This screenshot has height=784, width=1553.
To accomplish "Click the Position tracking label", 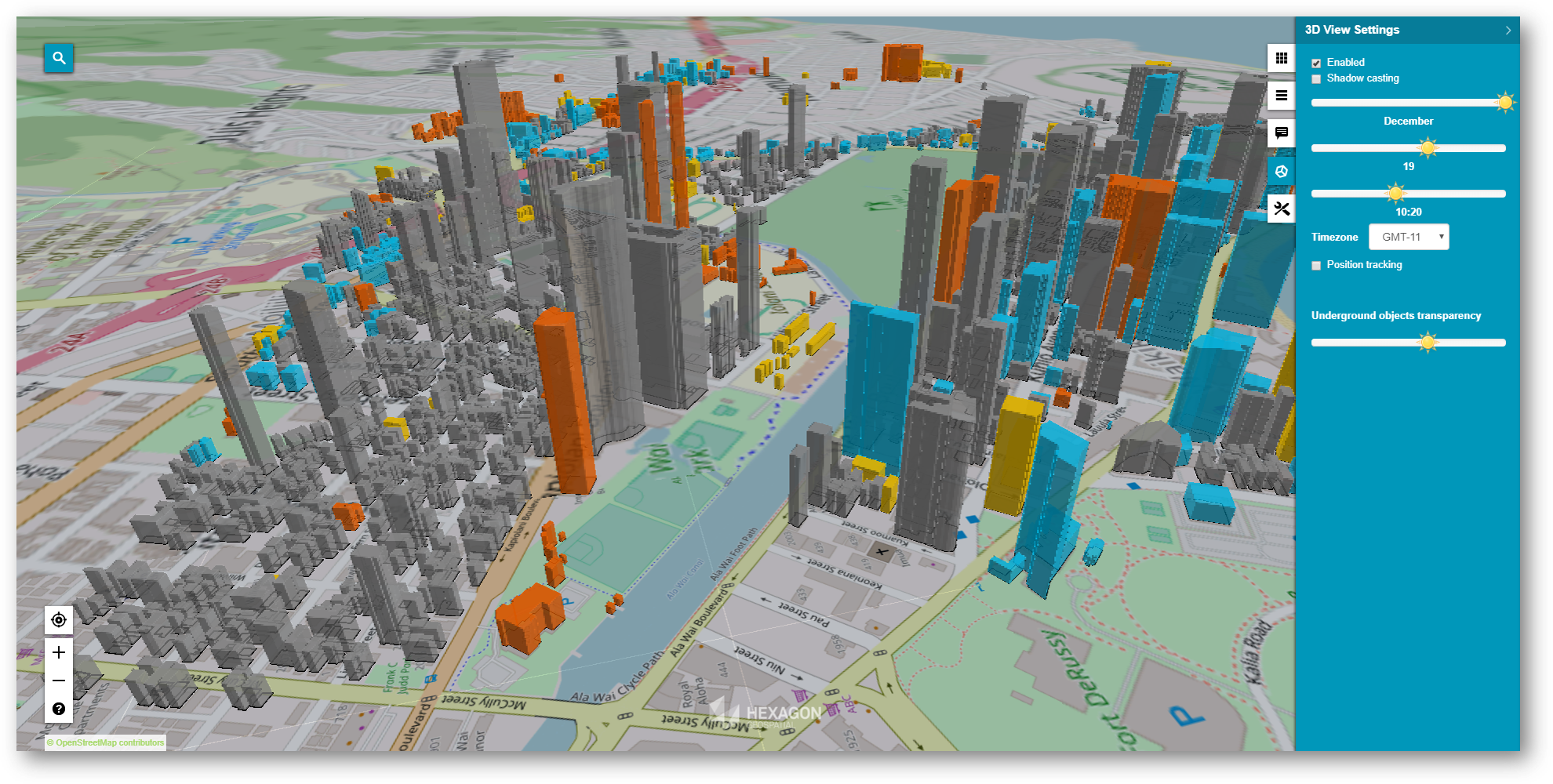I will tap(1364, 264).
